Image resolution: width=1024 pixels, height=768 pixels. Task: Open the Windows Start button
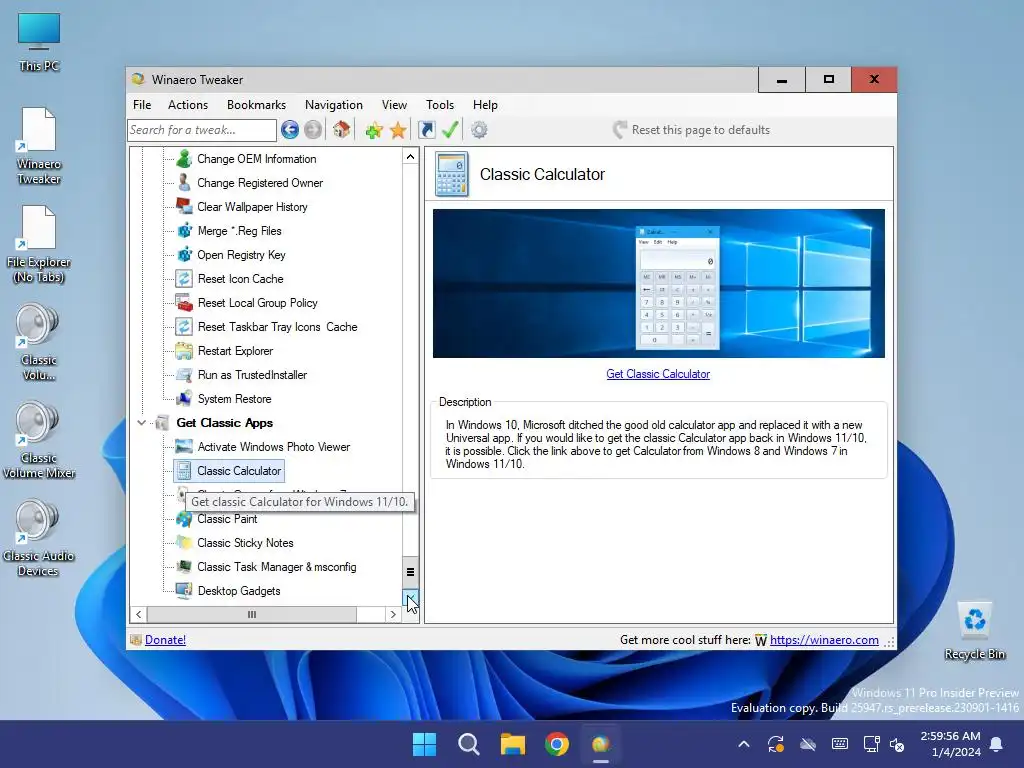(x=424, y=744)
